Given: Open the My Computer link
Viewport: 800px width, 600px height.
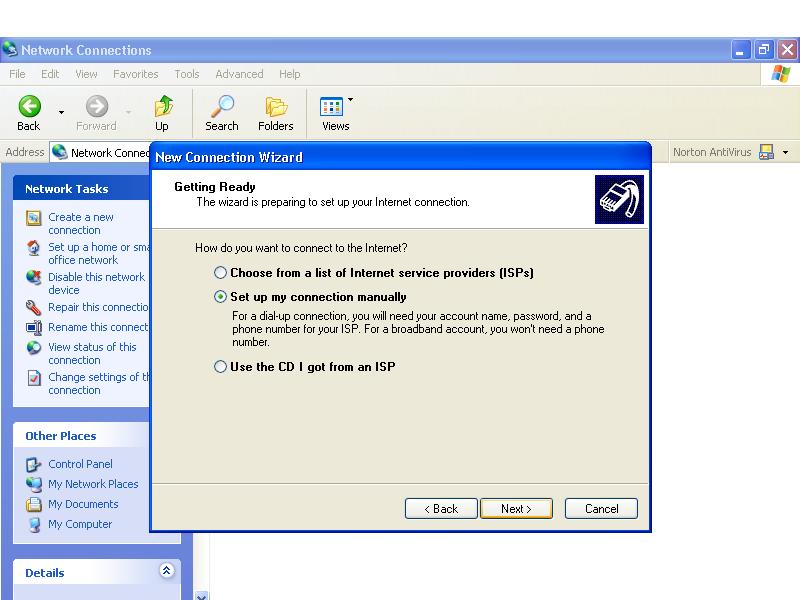Looking at the screenshot, I should (80, 524).
